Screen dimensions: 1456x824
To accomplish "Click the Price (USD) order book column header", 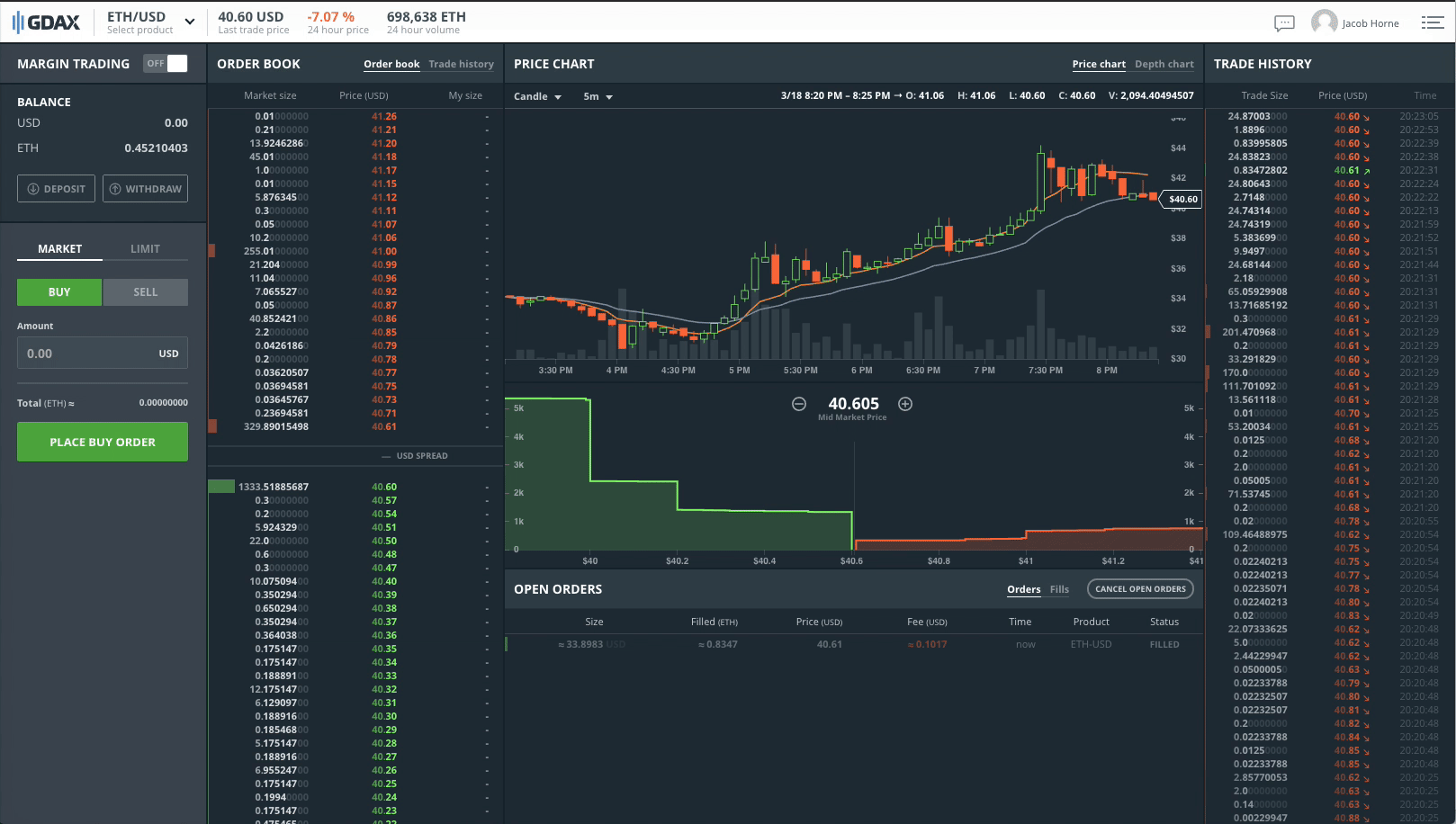I will [x=364, y=95].
